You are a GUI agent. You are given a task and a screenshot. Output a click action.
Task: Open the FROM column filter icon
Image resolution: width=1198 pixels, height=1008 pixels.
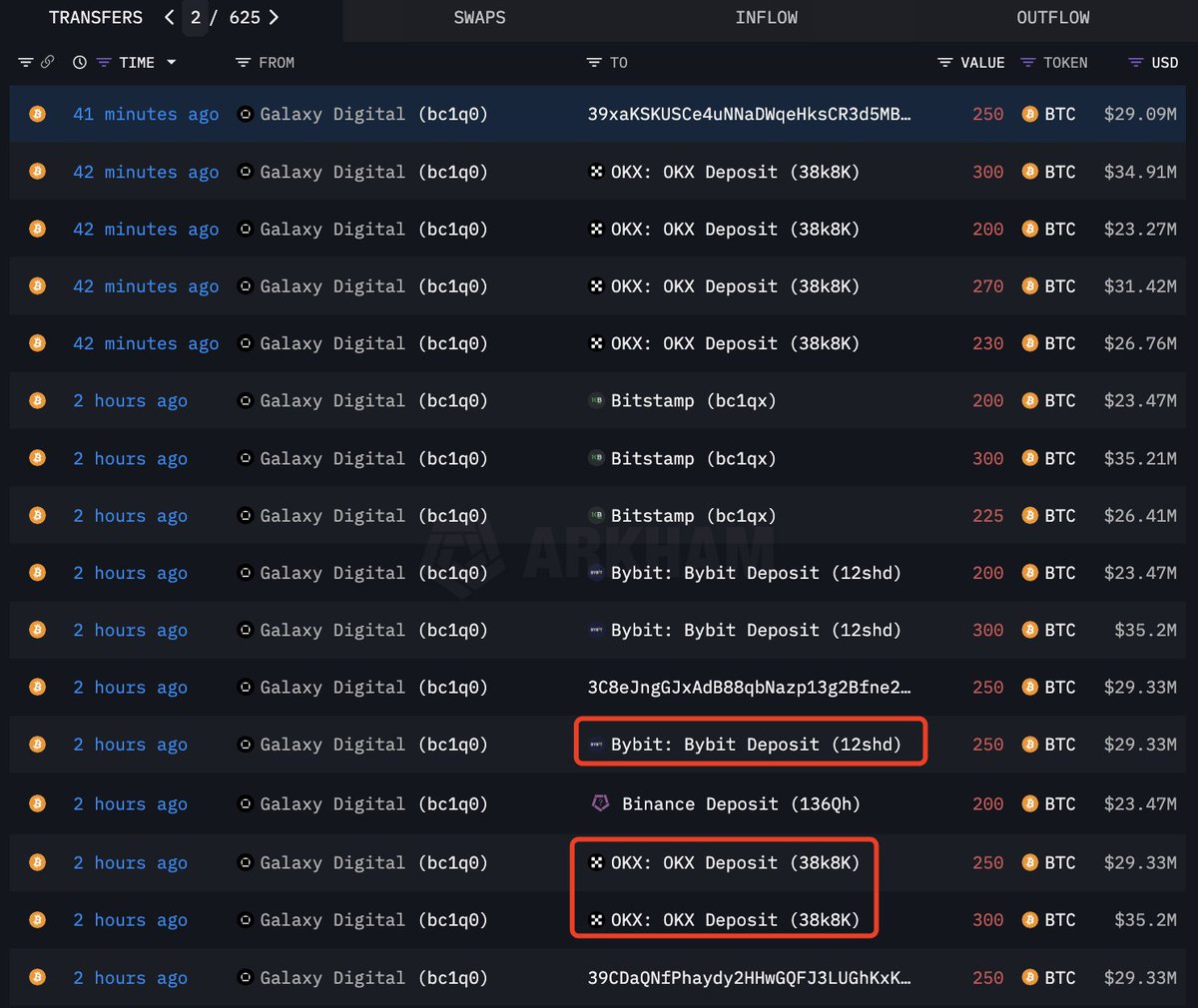(243, 62)
